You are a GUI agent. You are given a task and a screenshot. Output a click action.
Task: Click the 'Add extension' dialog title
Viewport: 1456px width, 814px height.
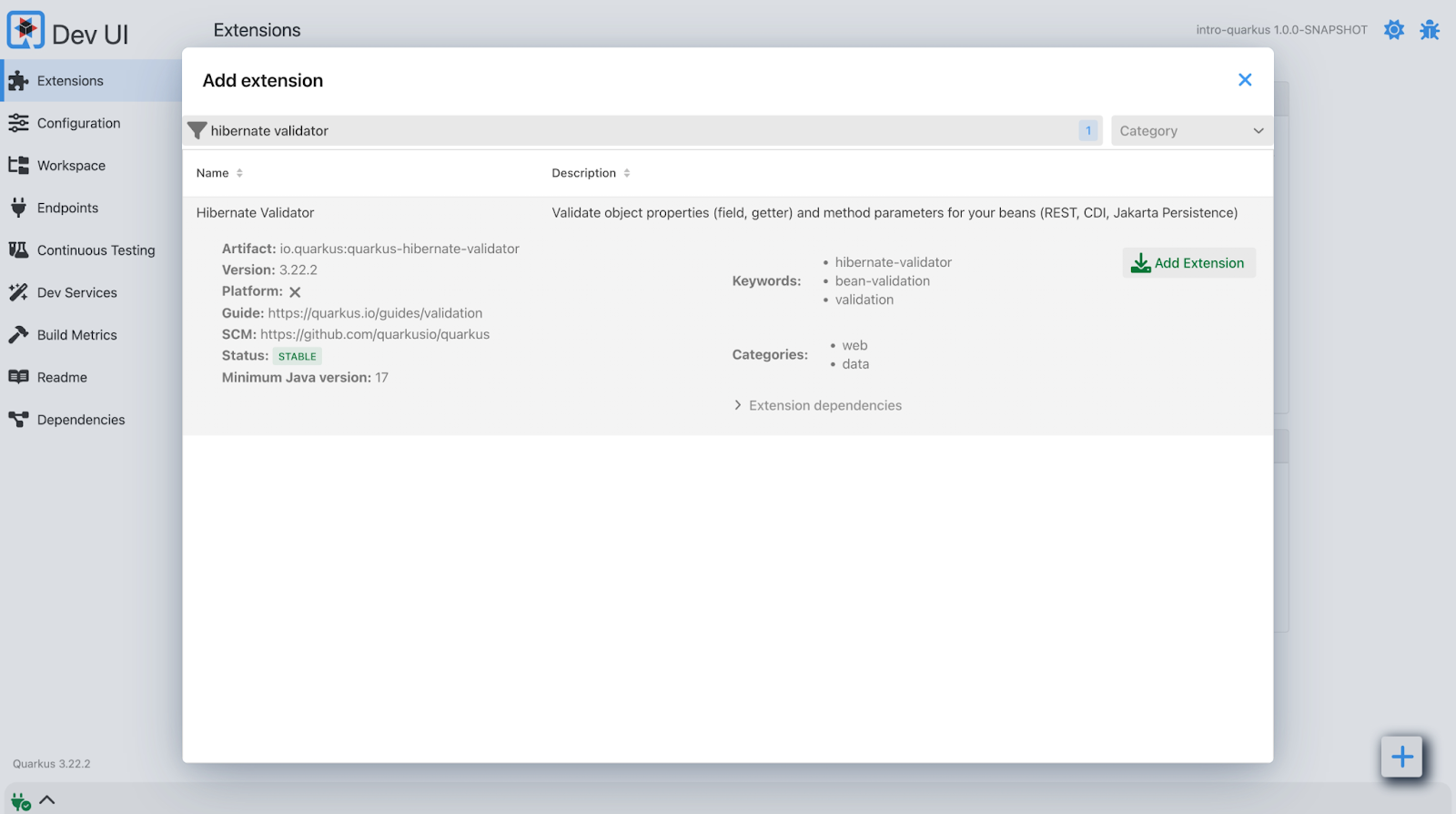click(263, 80)
